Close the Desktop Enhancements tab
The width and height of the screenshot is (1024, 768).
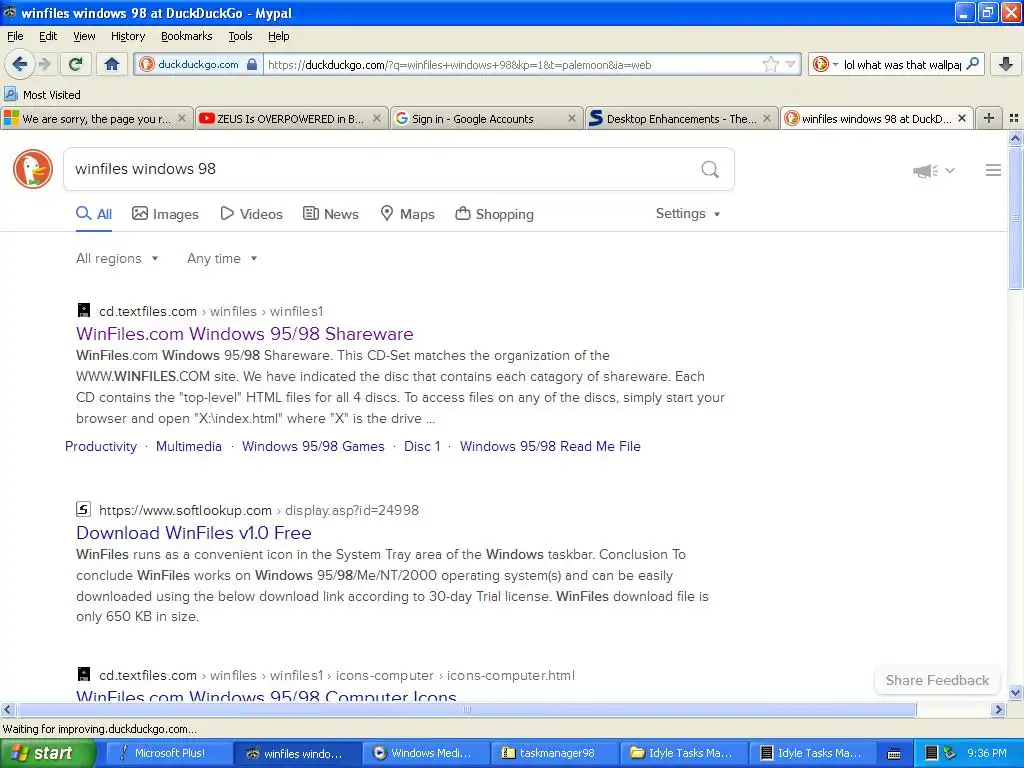(x=767, y=118)
